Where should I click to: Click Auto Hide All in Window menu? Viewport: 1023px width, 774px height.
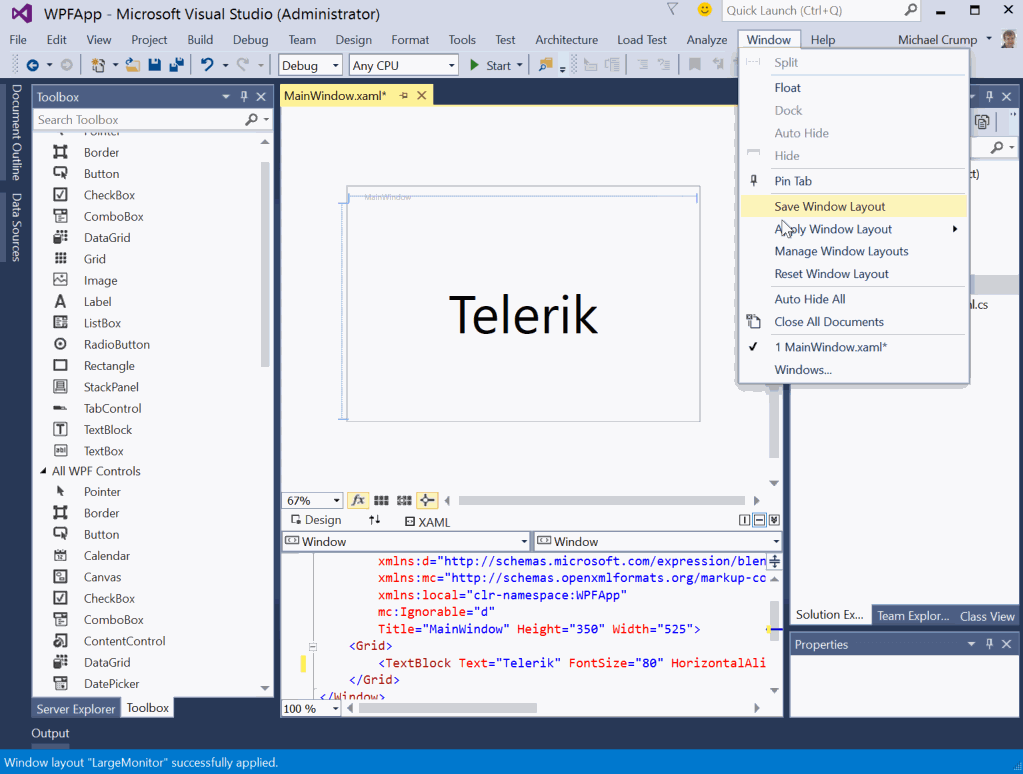tap(853, 300)
